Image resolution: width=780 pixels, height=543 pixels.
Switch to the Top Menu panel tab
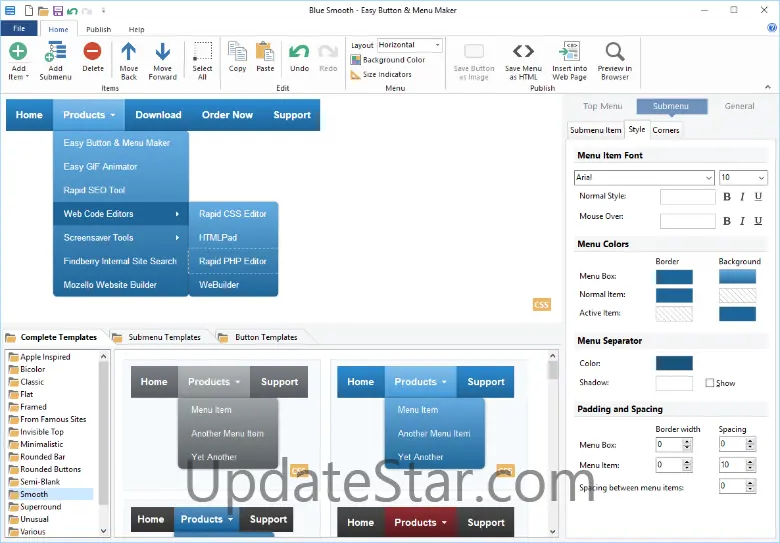[x=602, y=106]
